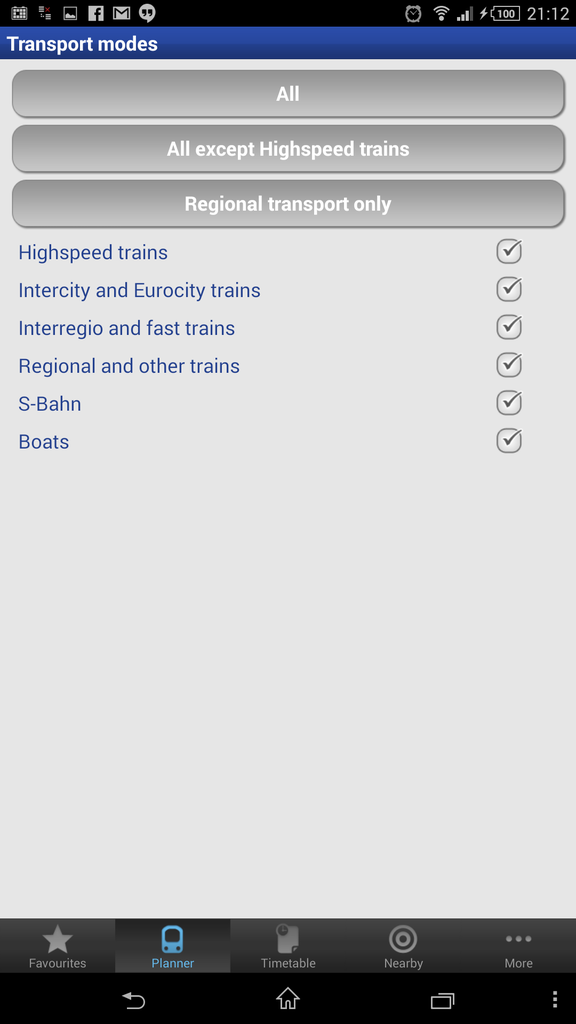Select the All transport modes button
The height and width of the screenshot is (1024, 576).
288,94
